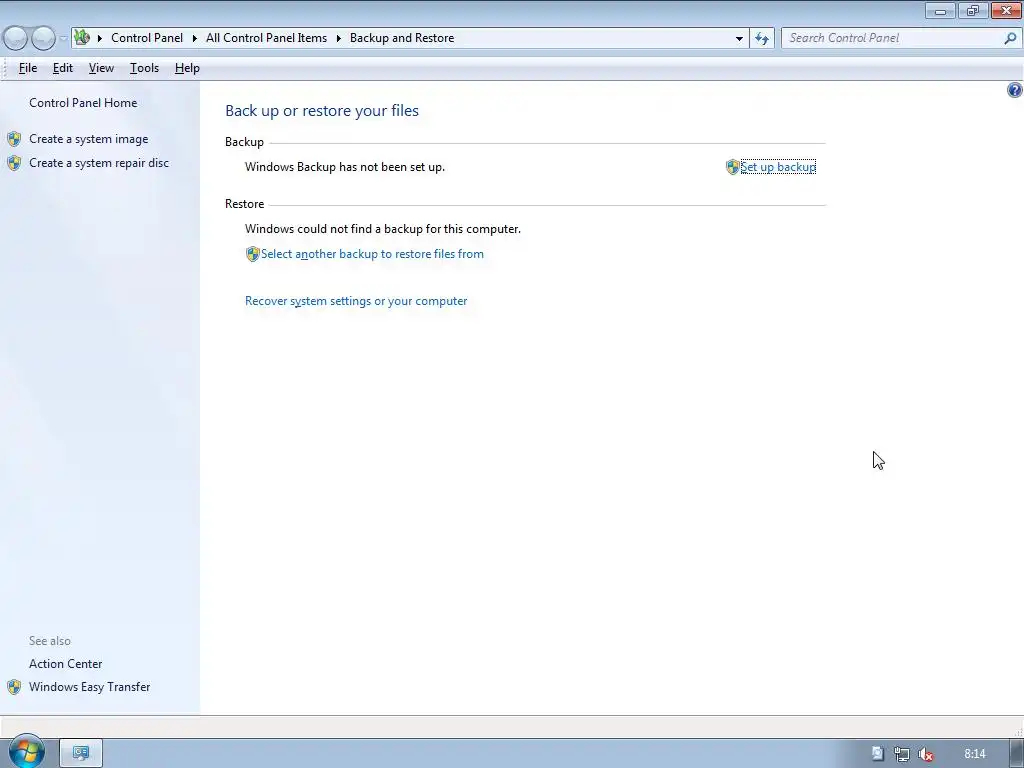This screenshot has width=1024, height=768.
Task: Click the Control Panel taskbar button
Action: (x=81, y=753)
